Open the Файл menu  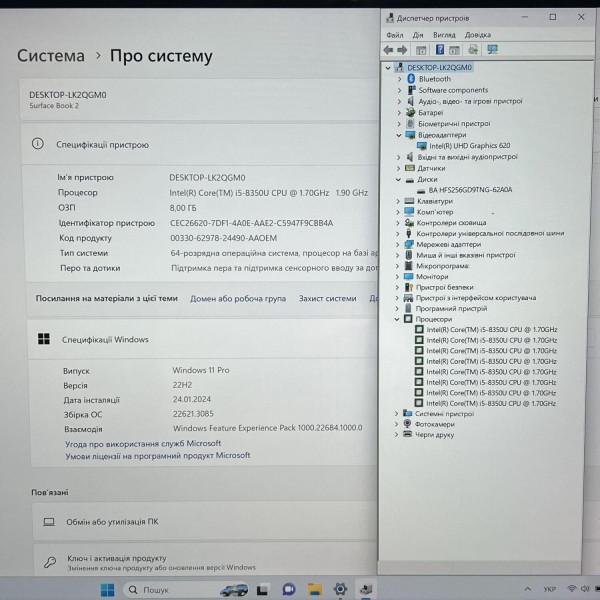pos(395,35)
